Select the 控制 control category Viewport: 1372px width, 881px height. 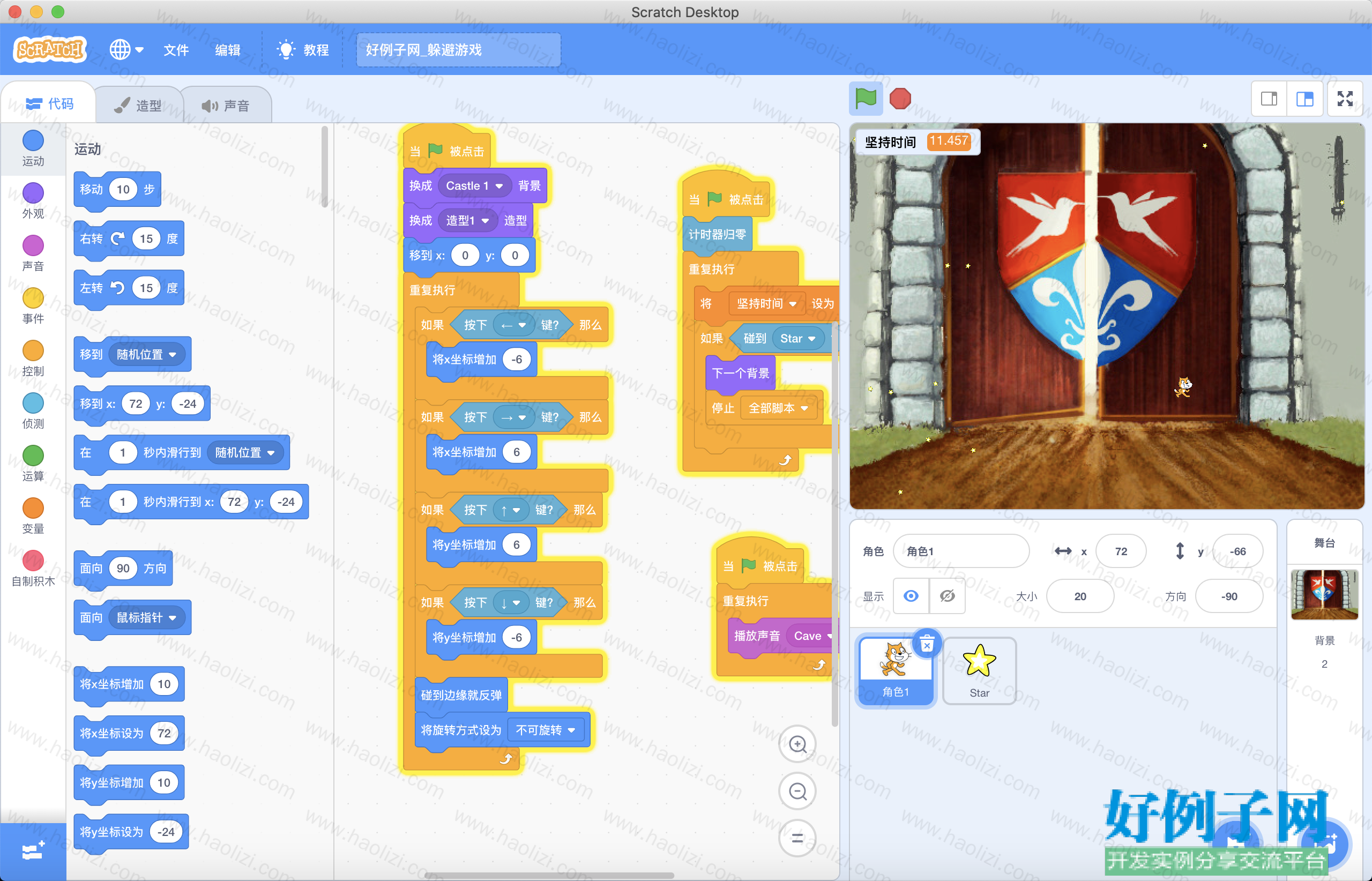pyautogui.click(x=33, y=359)
